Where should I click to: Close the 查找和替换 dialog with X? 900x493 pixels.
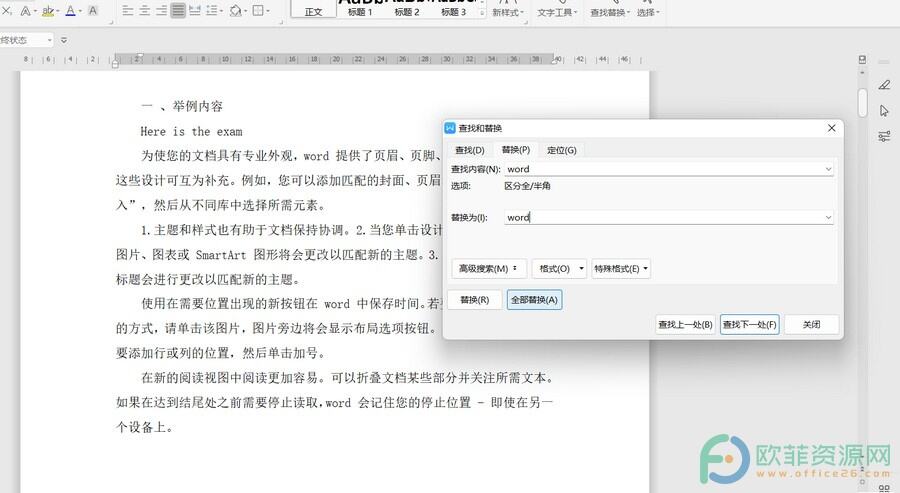point(831,128)
